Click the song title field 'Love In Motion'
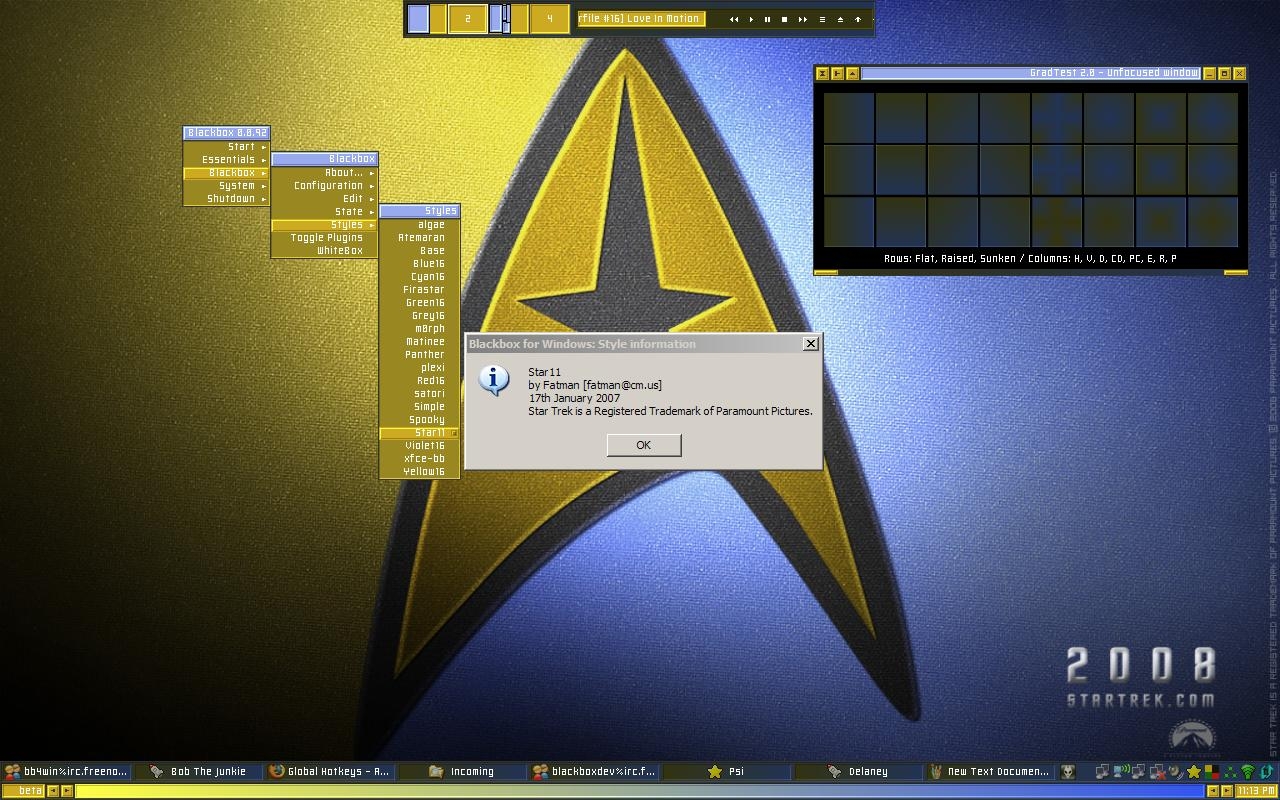1280x800 pixels. click(x=641, y=19)
